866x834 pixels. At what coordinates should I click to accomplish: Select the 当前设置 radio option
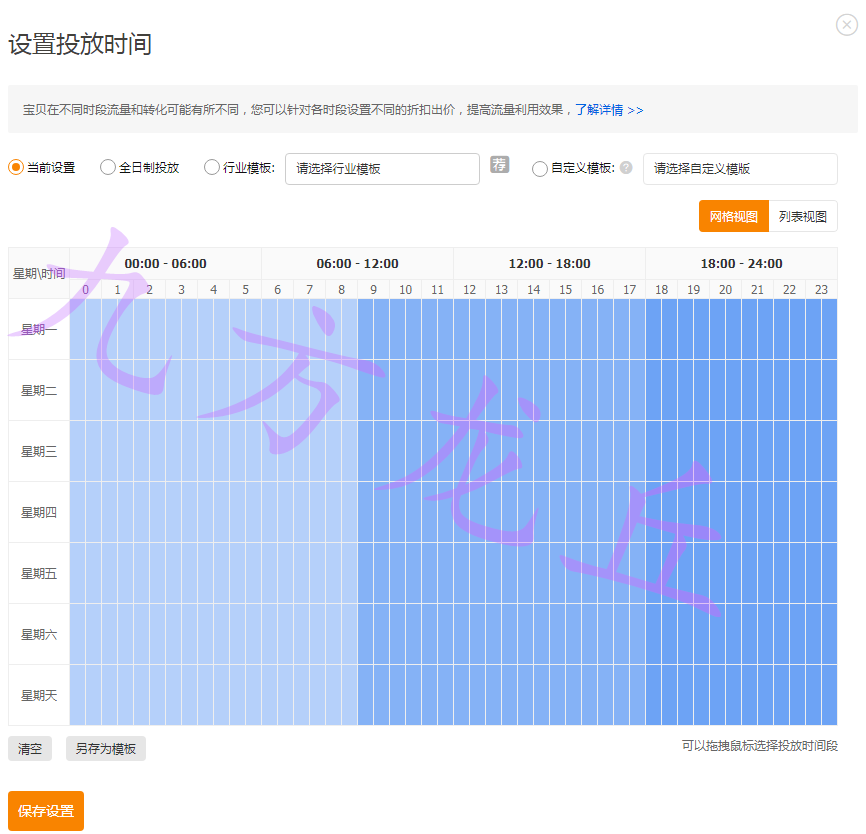click(16, 168)
